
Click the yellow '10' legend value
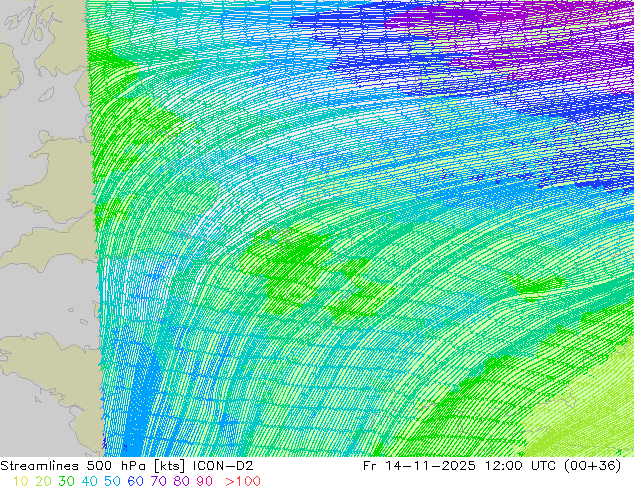pyautogui.click(x=20, y=482)
